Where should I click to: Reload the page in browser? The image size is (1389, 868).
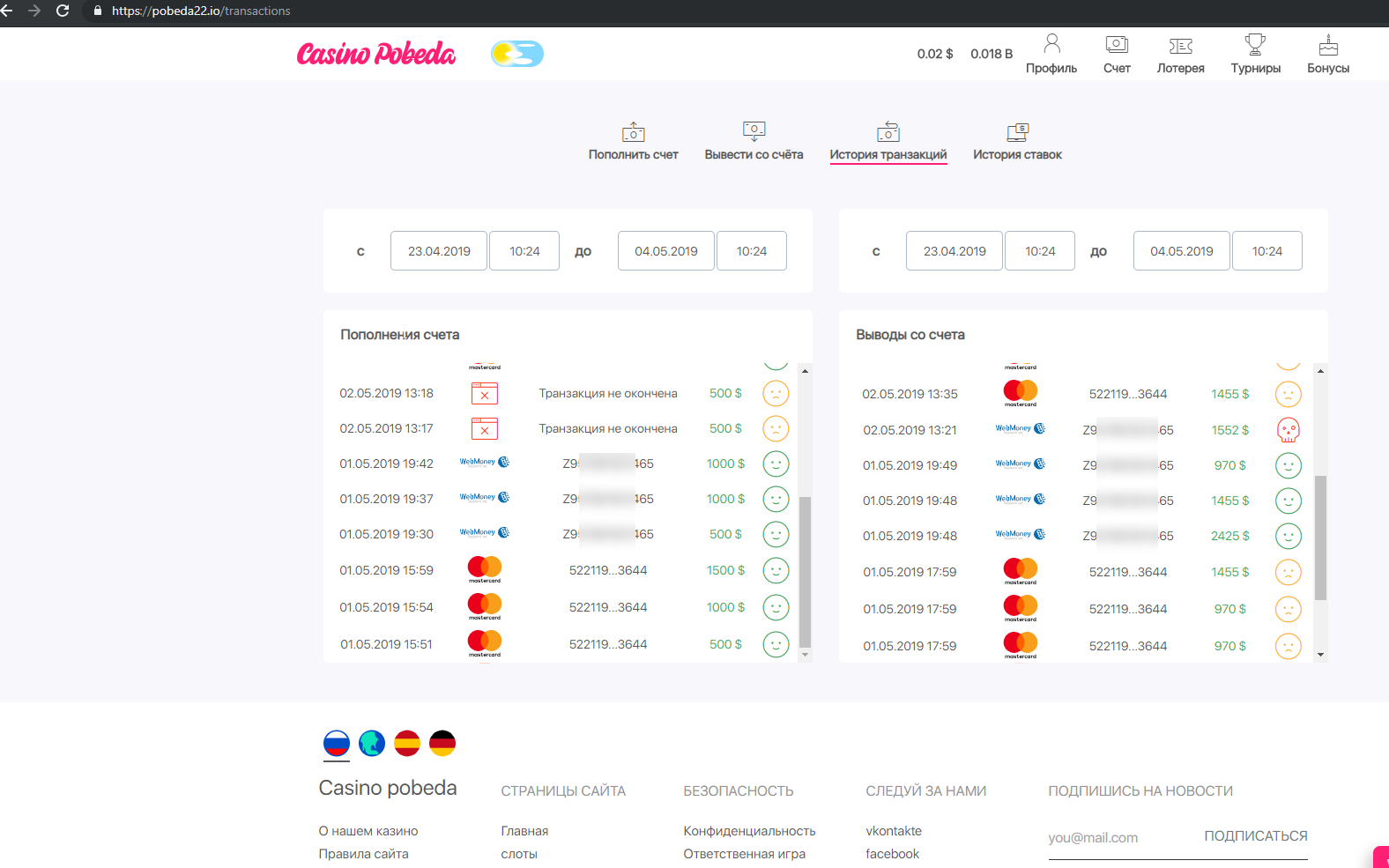[x=63, y=11]
